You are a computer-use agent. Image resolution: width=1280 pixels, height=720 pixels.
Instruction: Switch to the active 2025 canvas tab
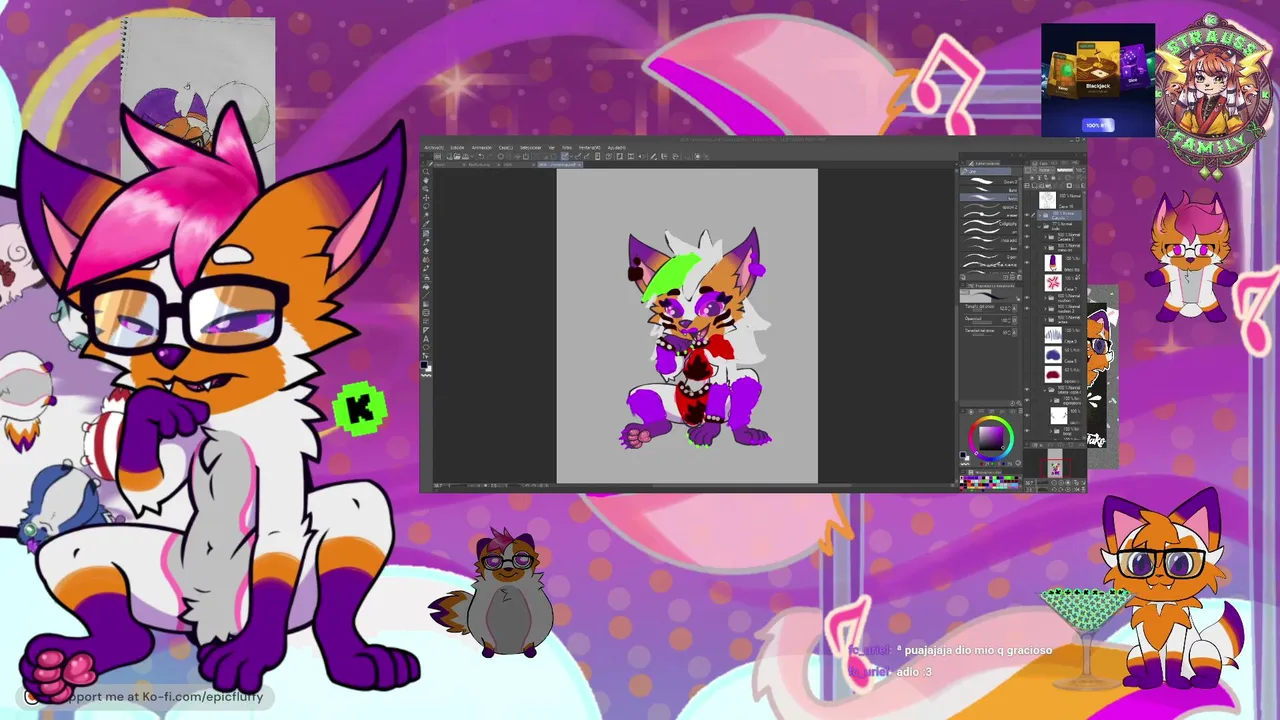[x=560, y=164]
